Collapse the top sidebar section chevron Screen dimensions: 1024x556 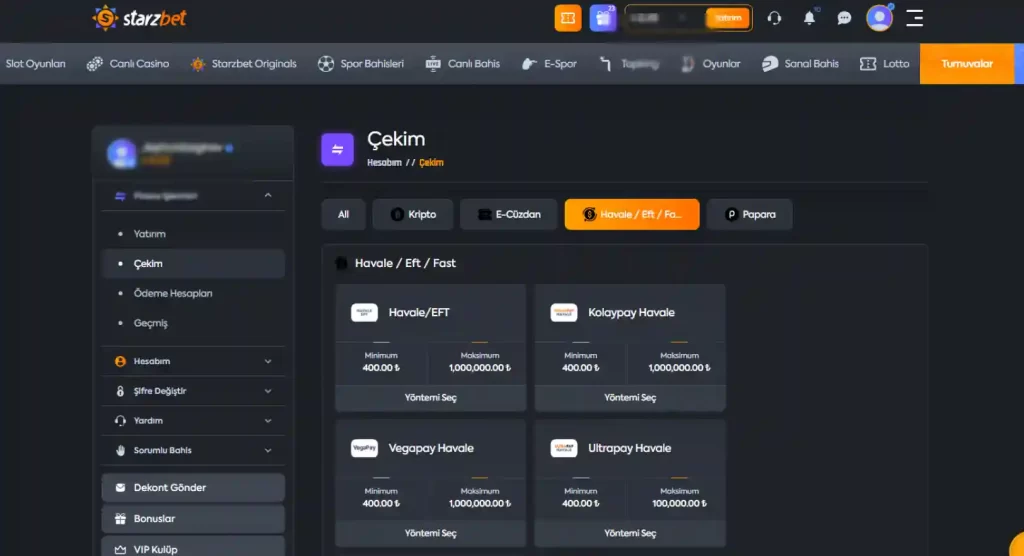tap(268, 195)
